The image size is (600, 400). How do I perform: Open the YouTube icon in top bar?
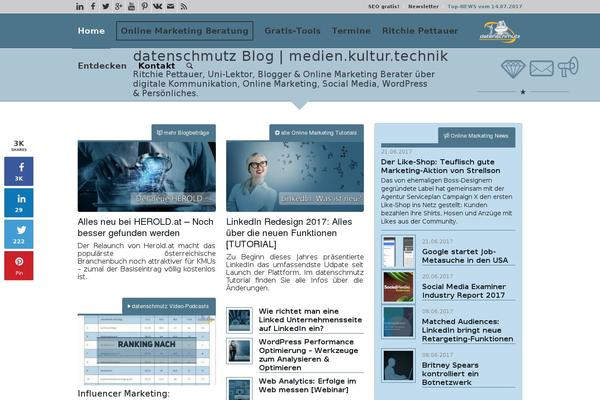[x=131, y=6]
